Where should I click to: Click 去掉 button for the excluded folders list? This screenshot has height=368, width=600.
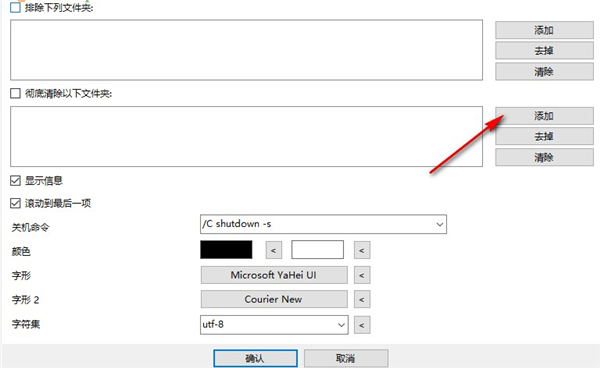pos(544,50)
